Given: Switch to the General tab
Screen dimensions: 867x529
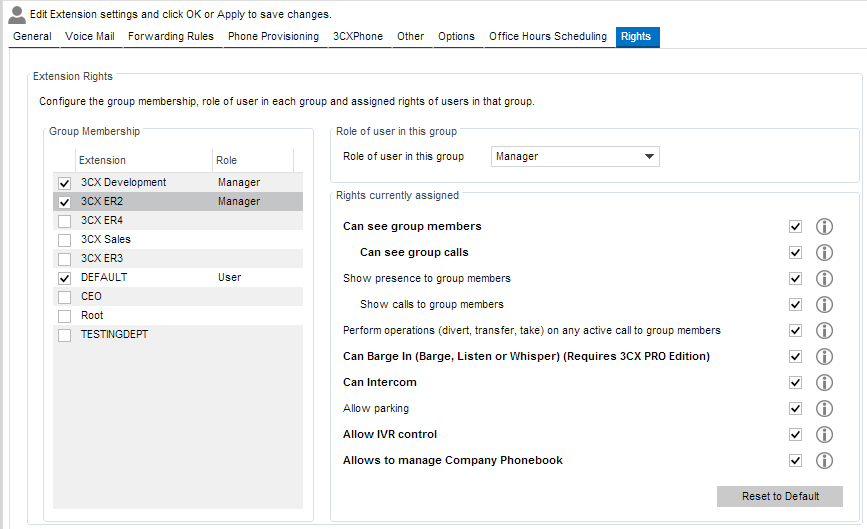Looking at the screenshot, I should coord(32,36).
